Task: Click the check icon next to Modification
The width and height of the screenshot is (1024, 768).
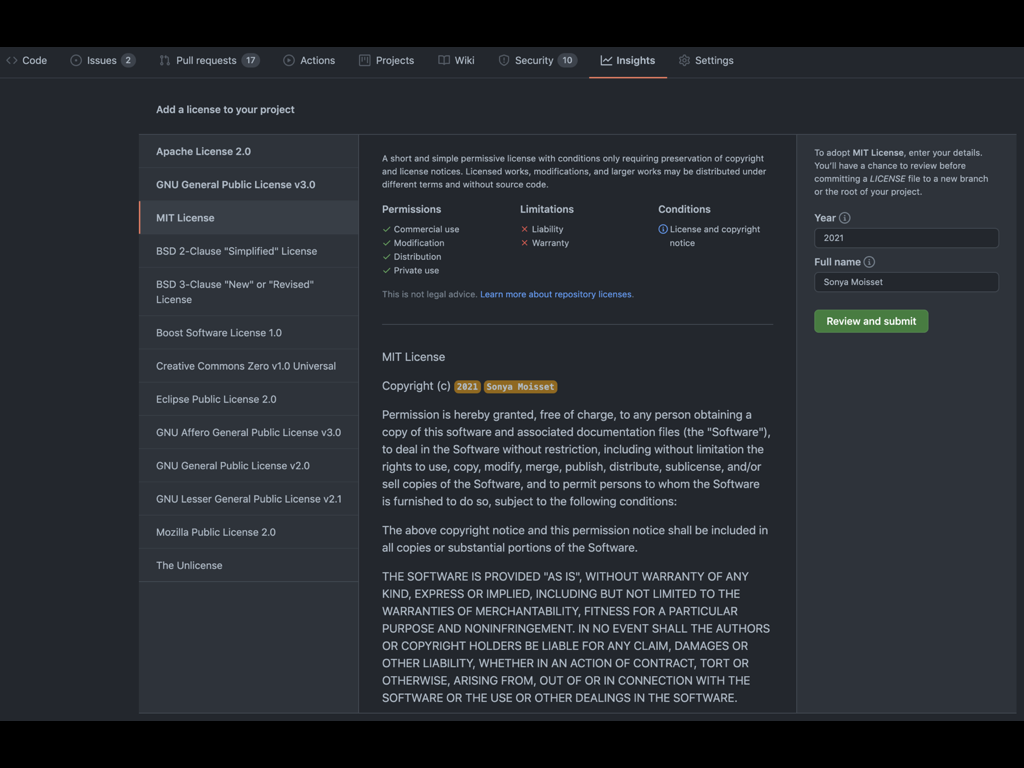Action: point(387,243)
